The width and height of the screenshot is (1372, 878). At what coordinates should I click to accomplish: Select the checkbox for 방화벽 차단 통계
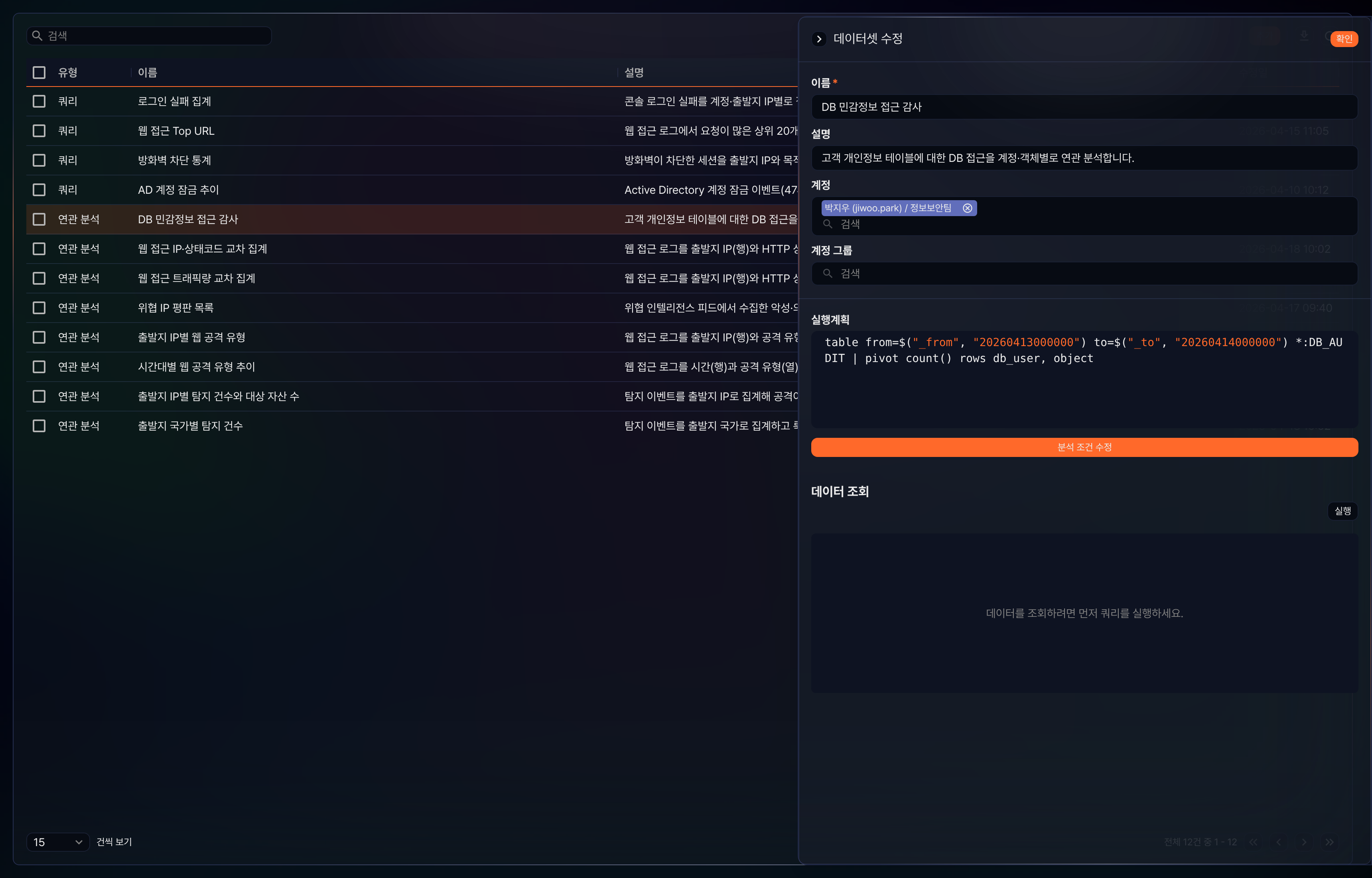tap(39, 160)
